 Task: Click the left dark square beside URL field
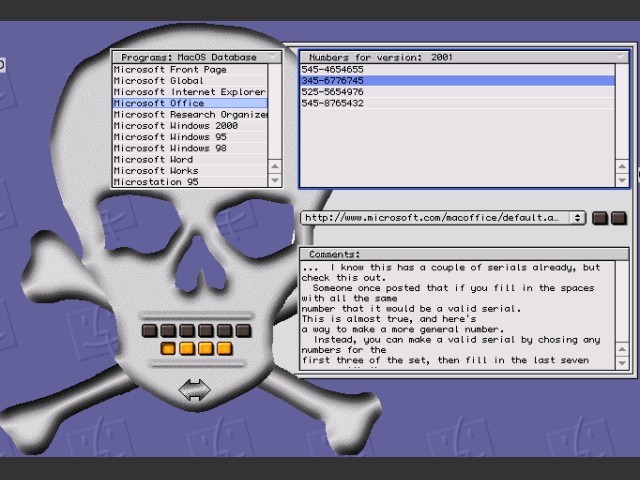click(600, 218)
